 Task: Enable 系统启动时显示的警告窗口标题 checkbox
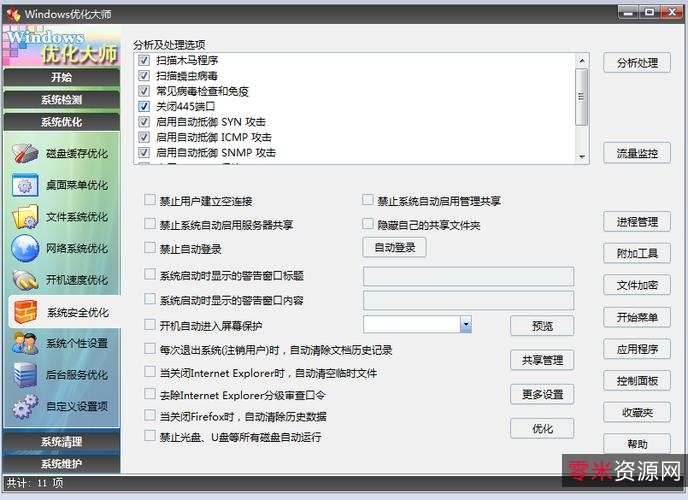tap(150, 275)
